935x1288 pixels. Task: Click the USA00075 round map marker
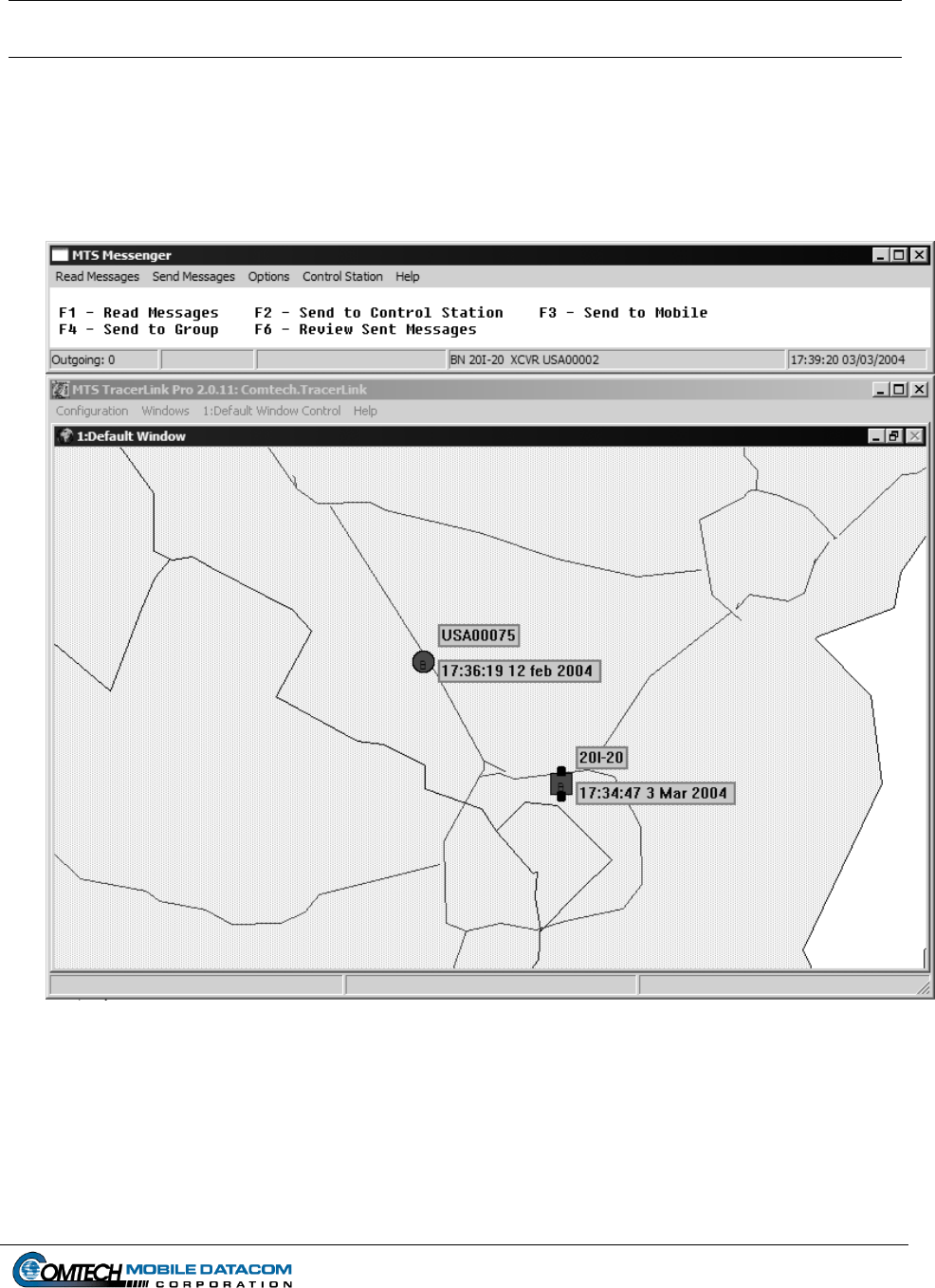[423, 662]
